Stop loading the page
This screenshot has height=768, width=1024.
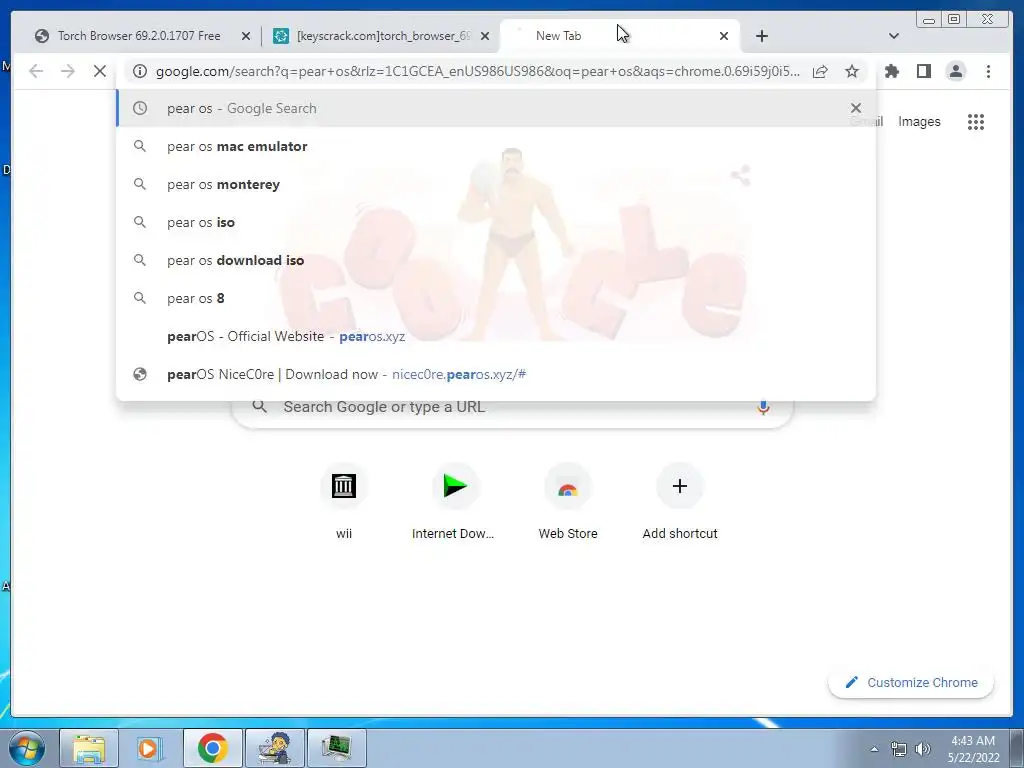[100, 71]
